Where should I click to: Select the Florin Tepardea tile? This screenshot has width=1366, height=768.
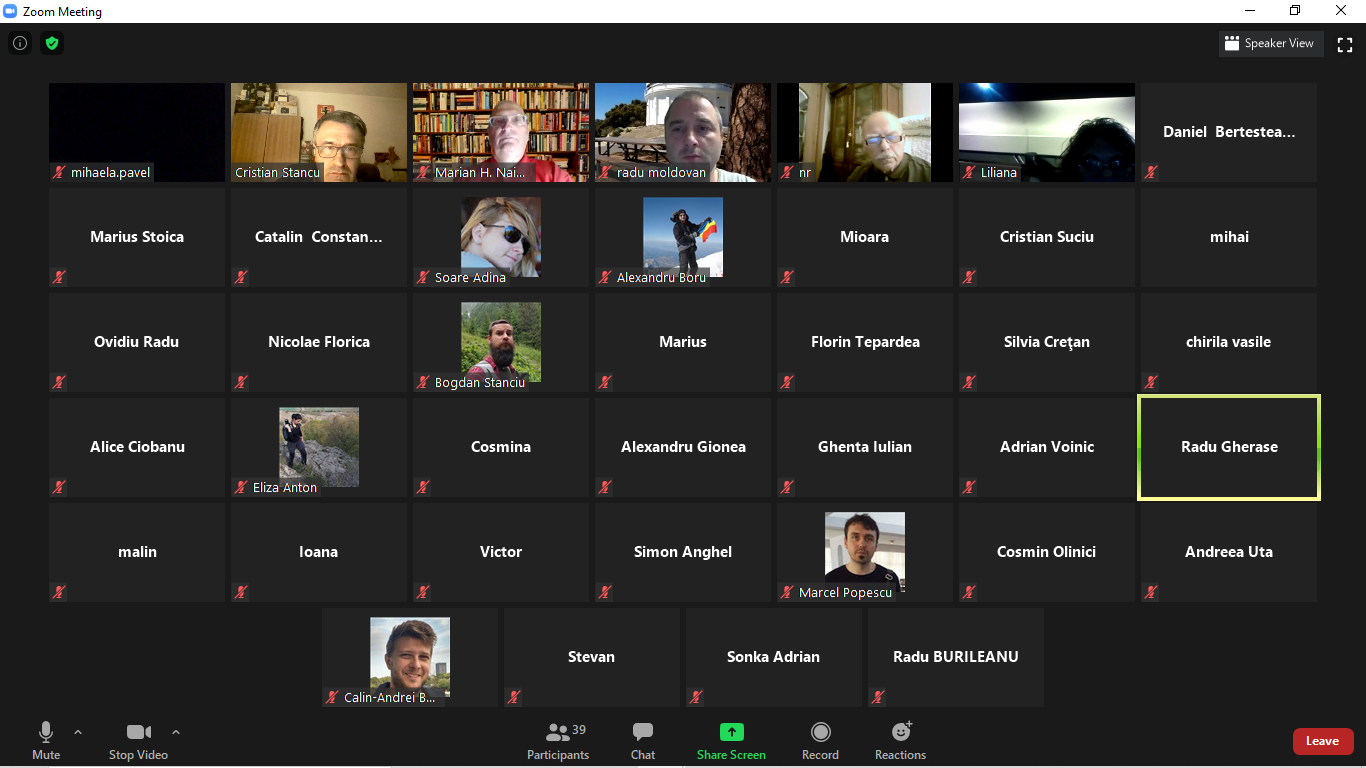coord(865,342)
